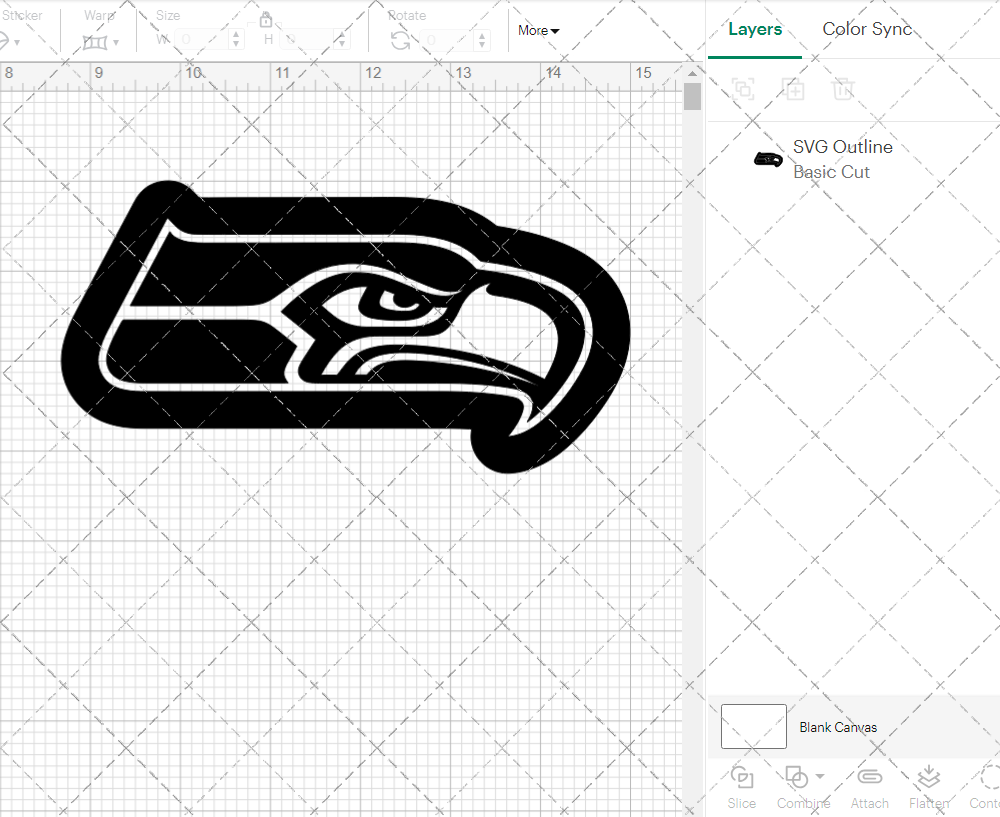
Task: Click the Flatten icon
Action: pos(928,778)
